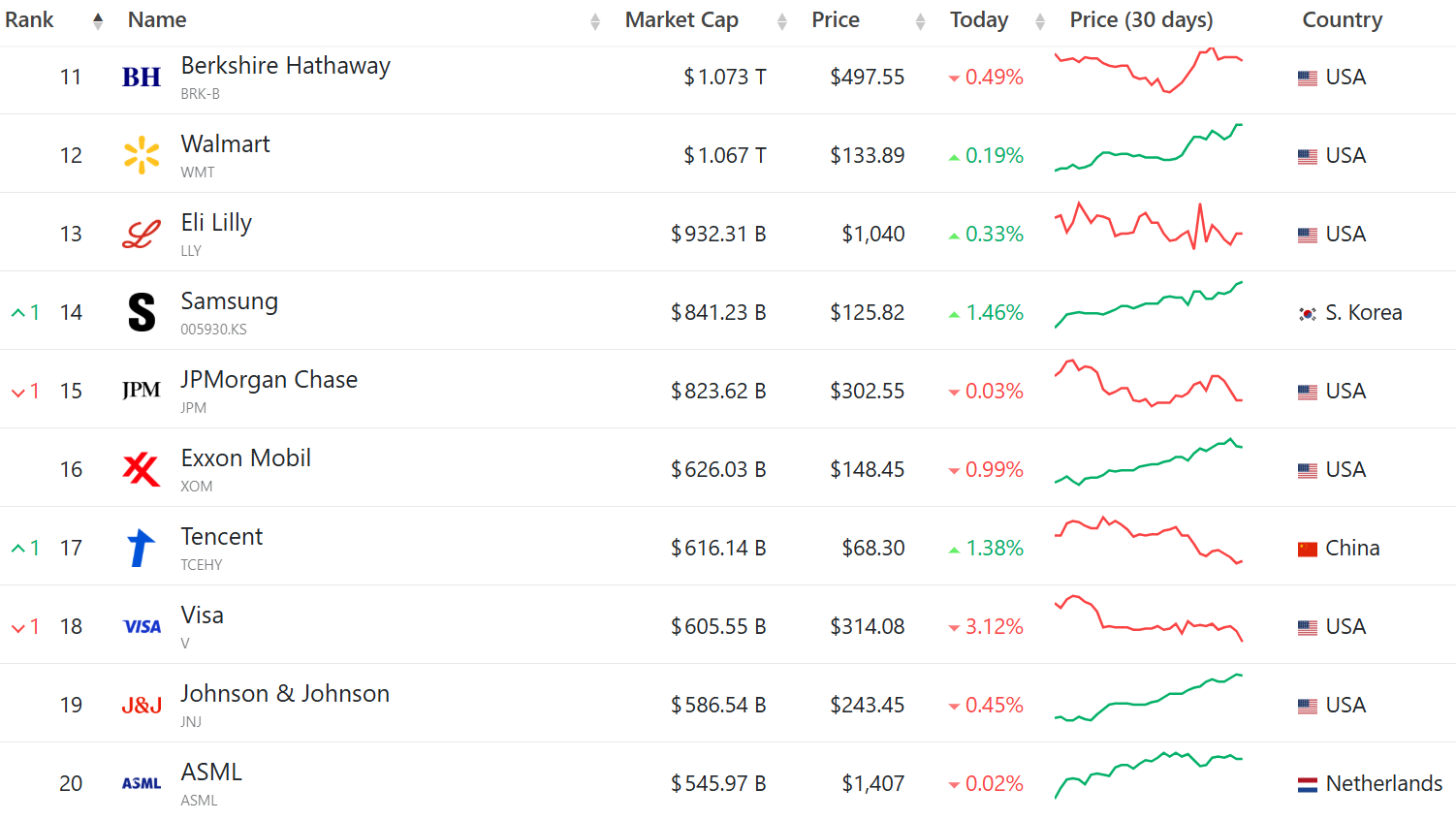Click the Samsung S logo
1456x820 pixels.
point(142,312)
